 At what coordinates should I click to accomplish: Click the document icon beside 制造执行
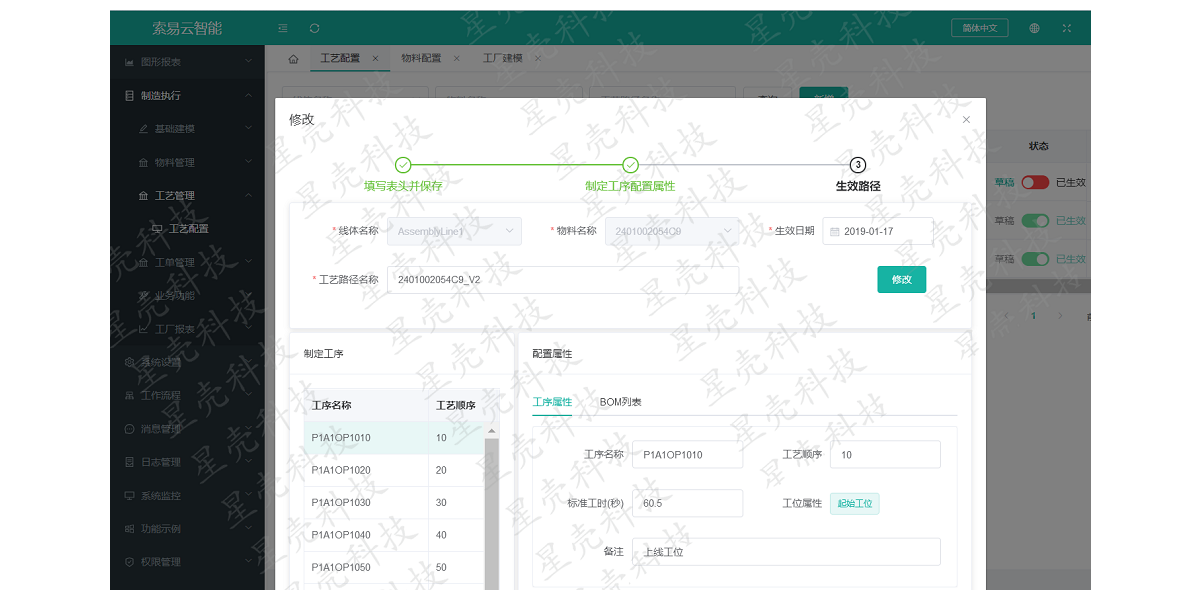point(129,95)
